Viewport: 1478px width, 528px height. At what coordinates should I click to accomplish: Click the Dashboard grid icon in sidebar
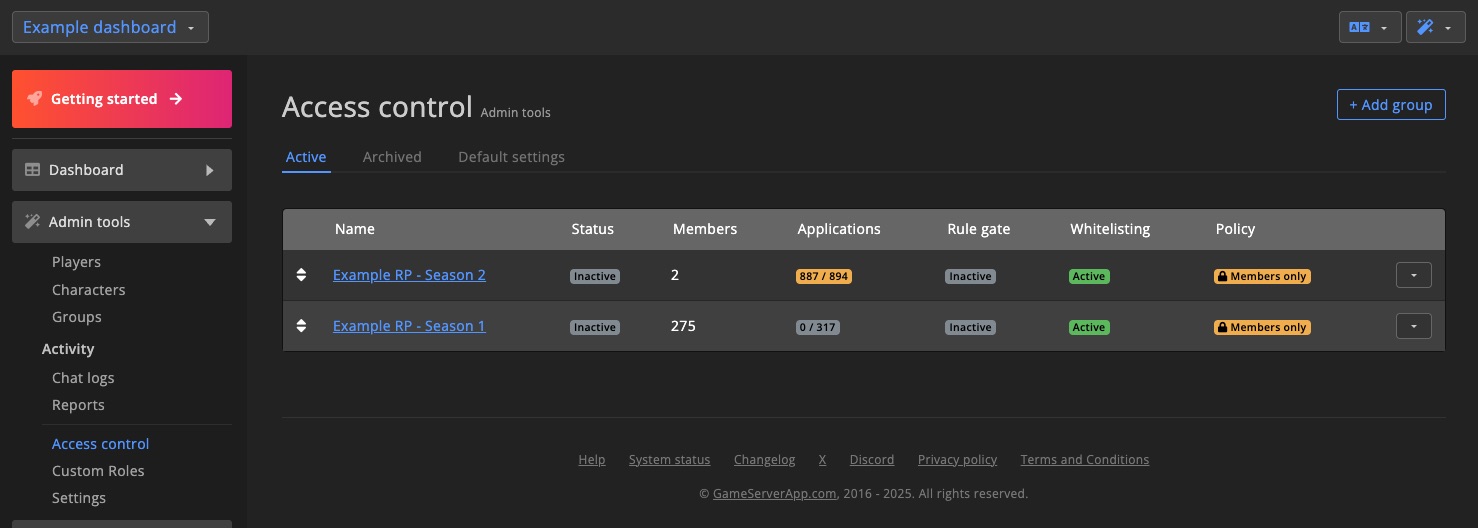[33, 170]
